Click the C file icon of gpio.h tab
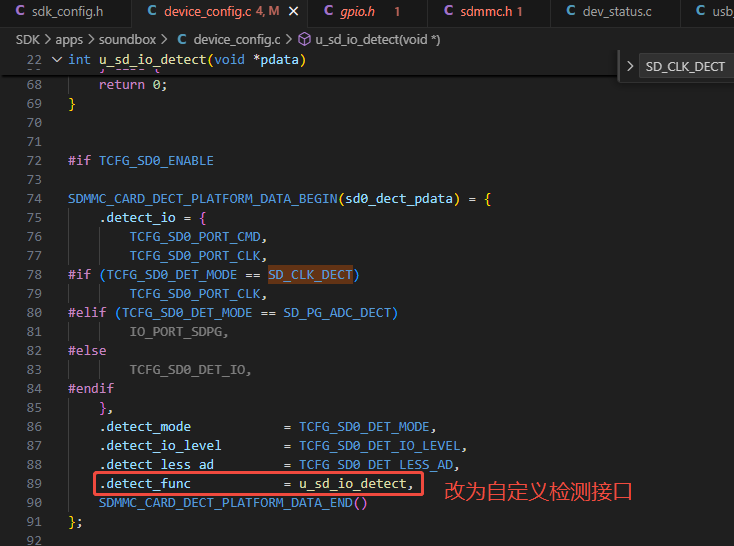This screenshot has width=734, height=546. [x=329, y=11]
